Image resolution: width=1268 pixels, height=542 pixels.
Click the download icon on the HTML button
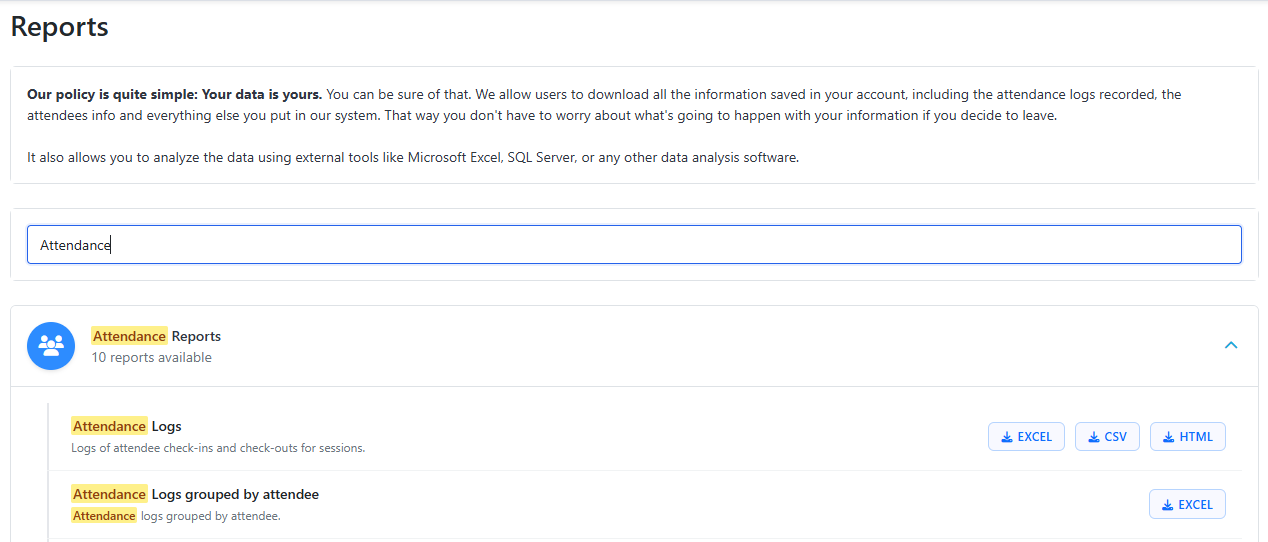click(x=1168, y=437)
